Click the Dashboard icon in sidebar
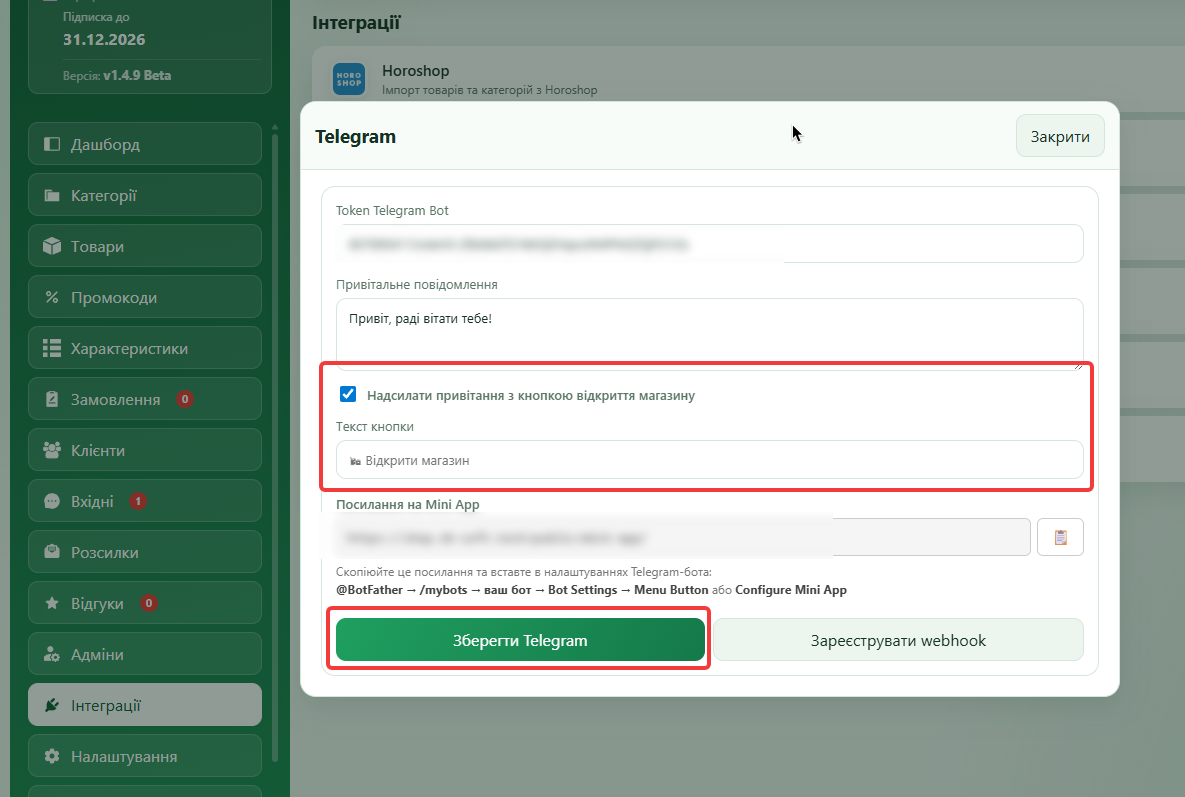The width and height of the screenshot is (1185, 797). pyautogui.click(x=51, y=144)
